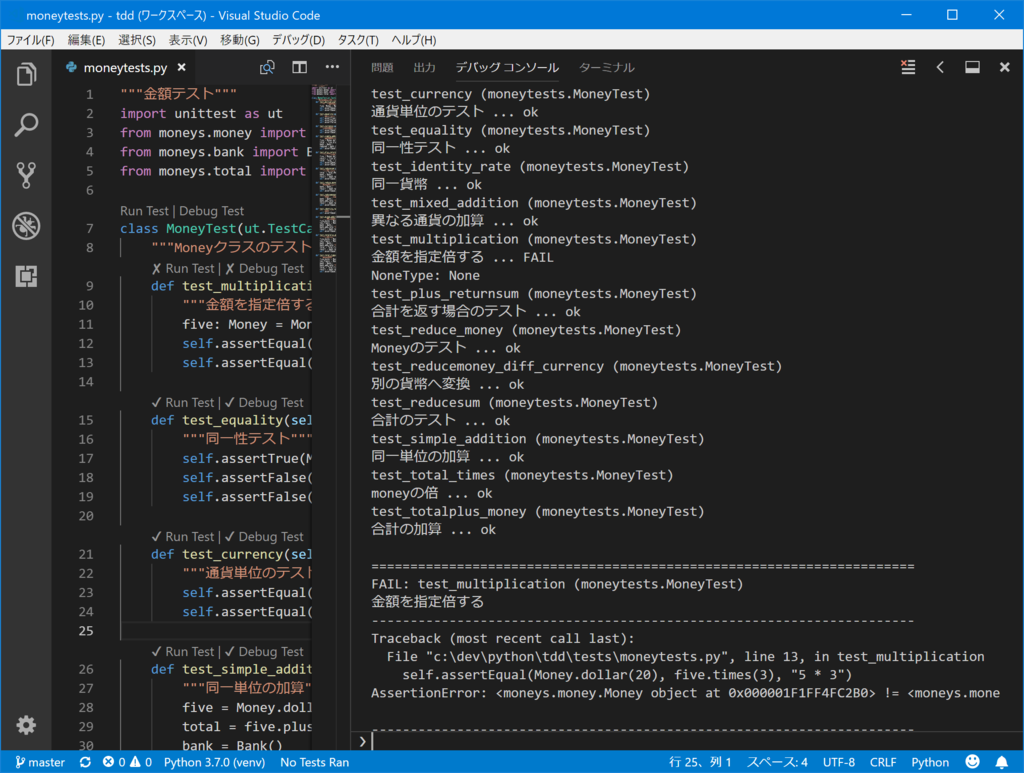
Task: Clear the debug console output
Action: tap(908, 67)
